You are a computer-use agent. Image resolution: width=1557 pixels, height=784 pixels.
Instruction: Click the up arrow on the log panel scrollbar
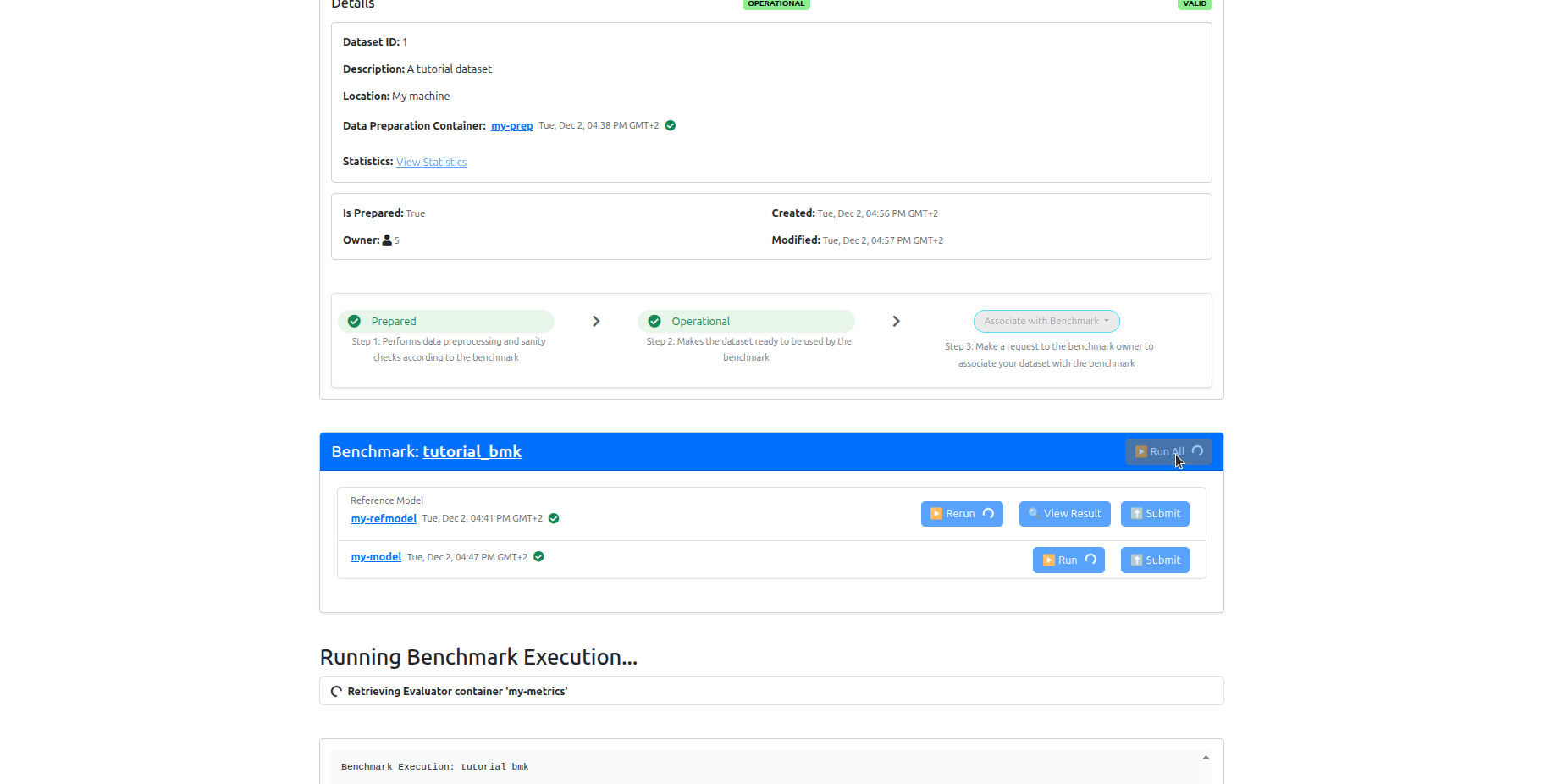click(1205, 759)
